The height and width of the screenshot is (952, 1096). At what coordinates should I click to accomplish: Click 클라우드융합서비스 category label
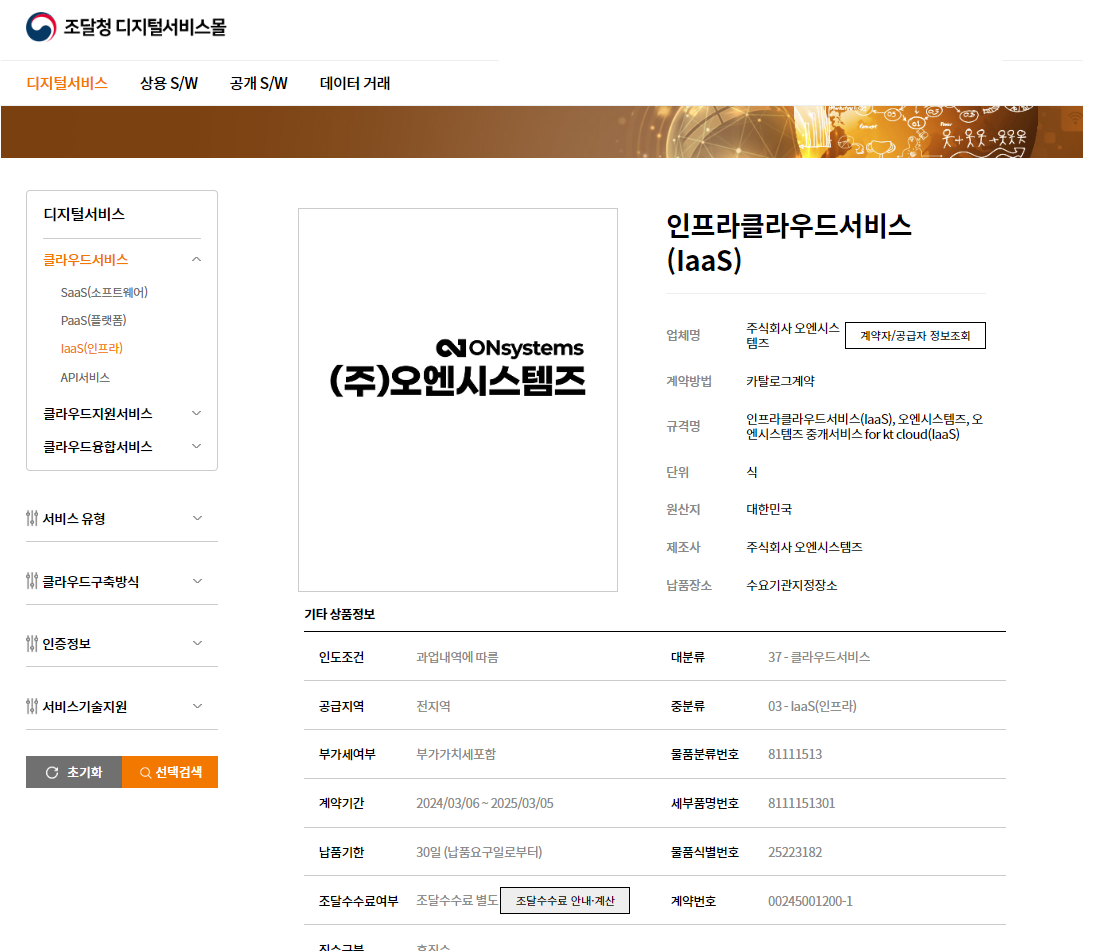(98, 447)
